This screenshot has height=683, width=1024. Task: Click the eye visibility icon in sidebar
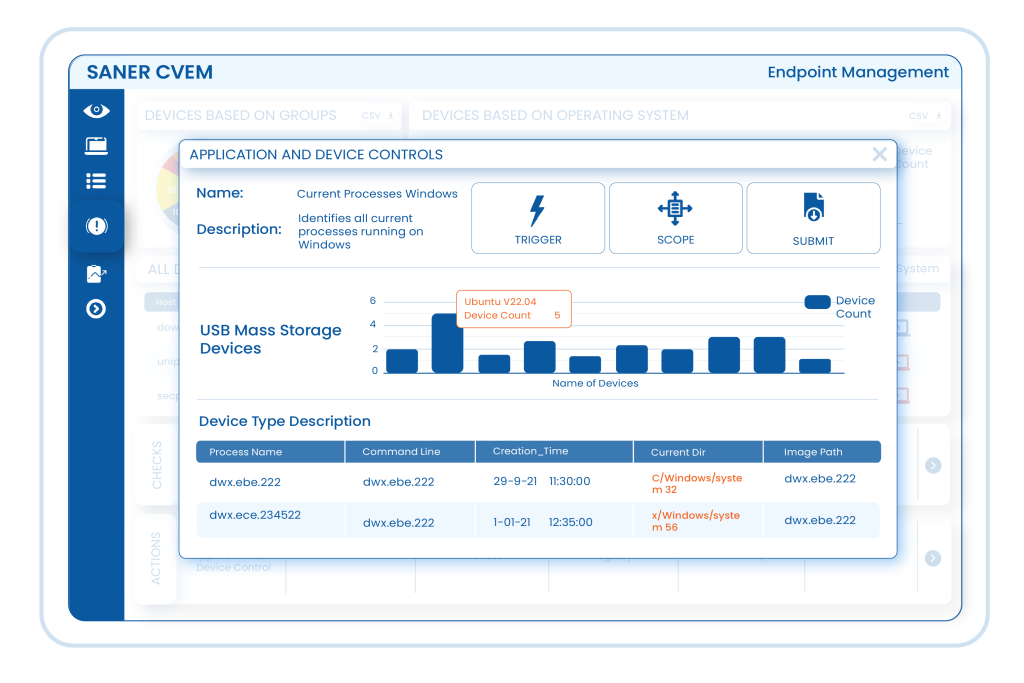[96, 111]
